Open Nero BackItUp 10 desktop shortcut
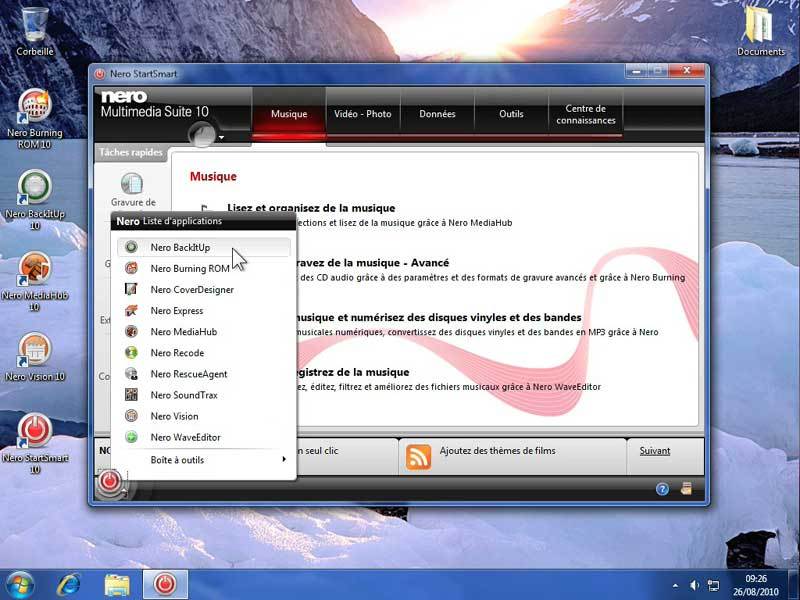 [35, 200]
